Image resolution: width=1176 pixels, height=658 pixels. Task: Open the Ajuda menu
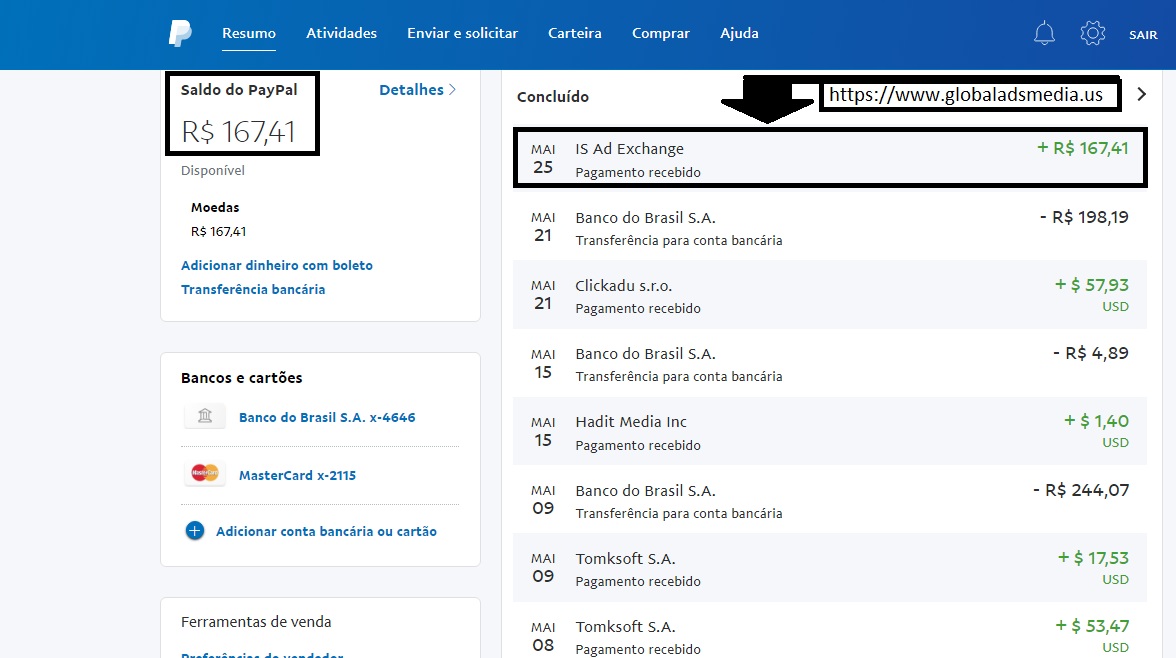click(740, 34)
